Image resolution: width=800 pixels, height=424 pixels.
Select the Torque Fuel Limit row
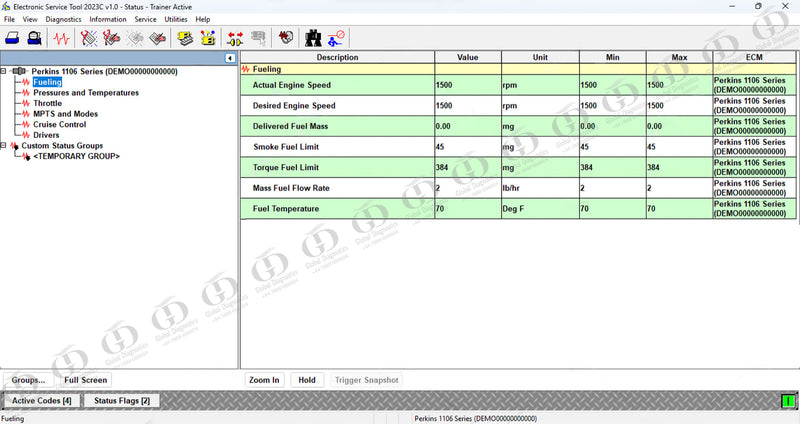click(x=518, y=167)
